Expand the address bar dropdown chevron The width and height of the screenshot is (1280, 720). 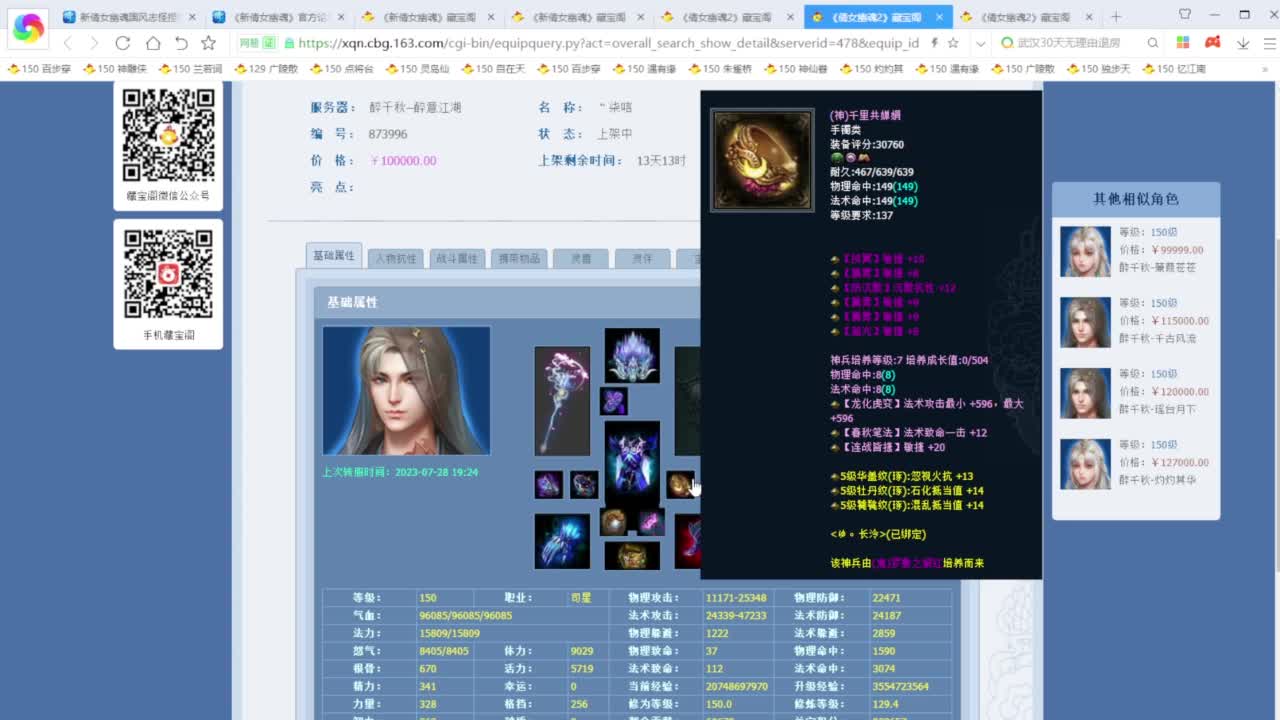(981, 43)
